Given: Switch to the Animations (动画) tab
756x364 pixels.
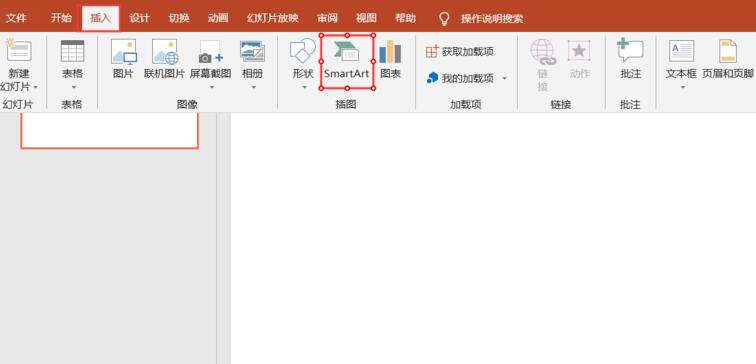Looking at the screenshot, I should click(x=218, y=18).
